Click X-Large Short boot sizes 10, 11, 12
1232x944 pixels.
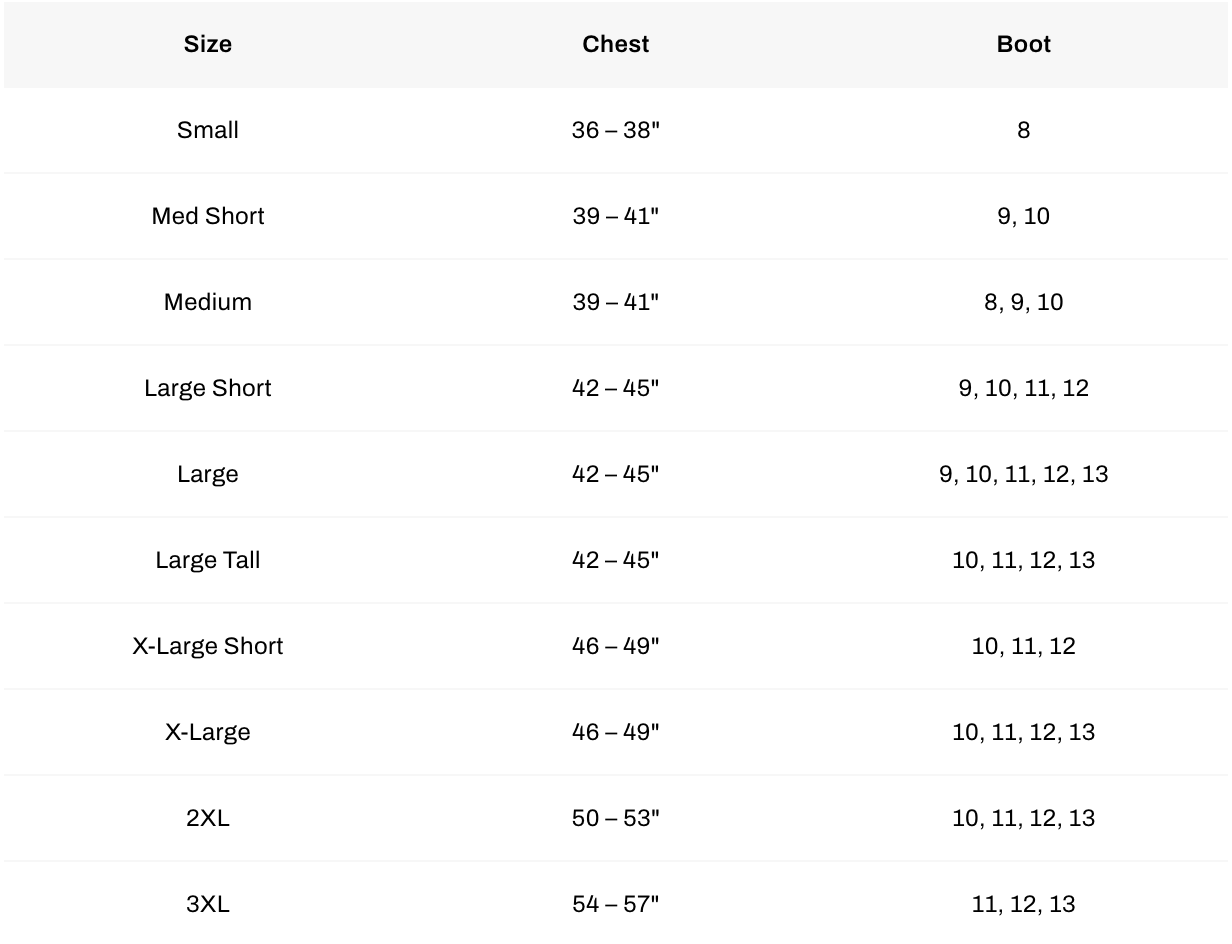tap(1024, 646)
